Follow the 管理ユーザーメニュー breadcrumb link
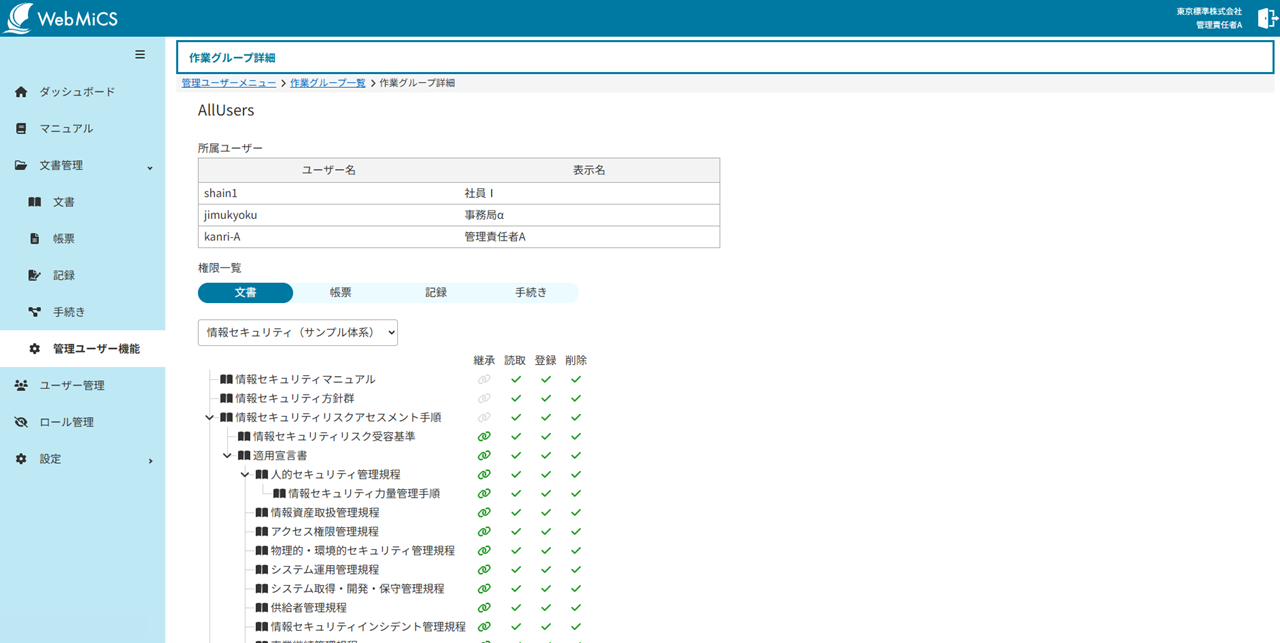 click(229, 83)
